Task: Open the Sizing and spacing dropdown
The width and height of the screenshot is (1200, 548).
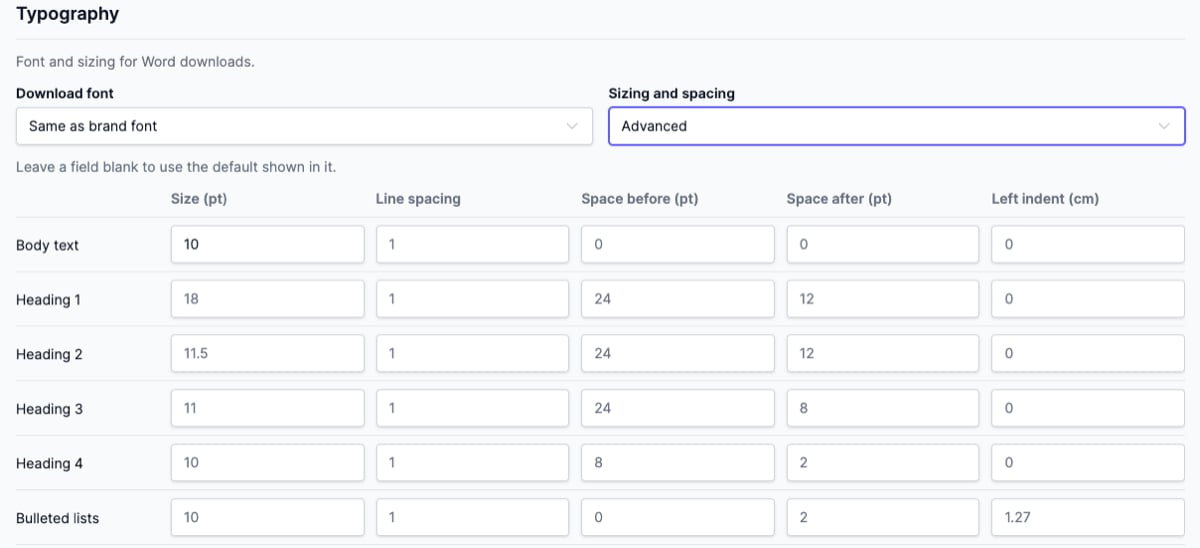Action: tap(897, 126)
